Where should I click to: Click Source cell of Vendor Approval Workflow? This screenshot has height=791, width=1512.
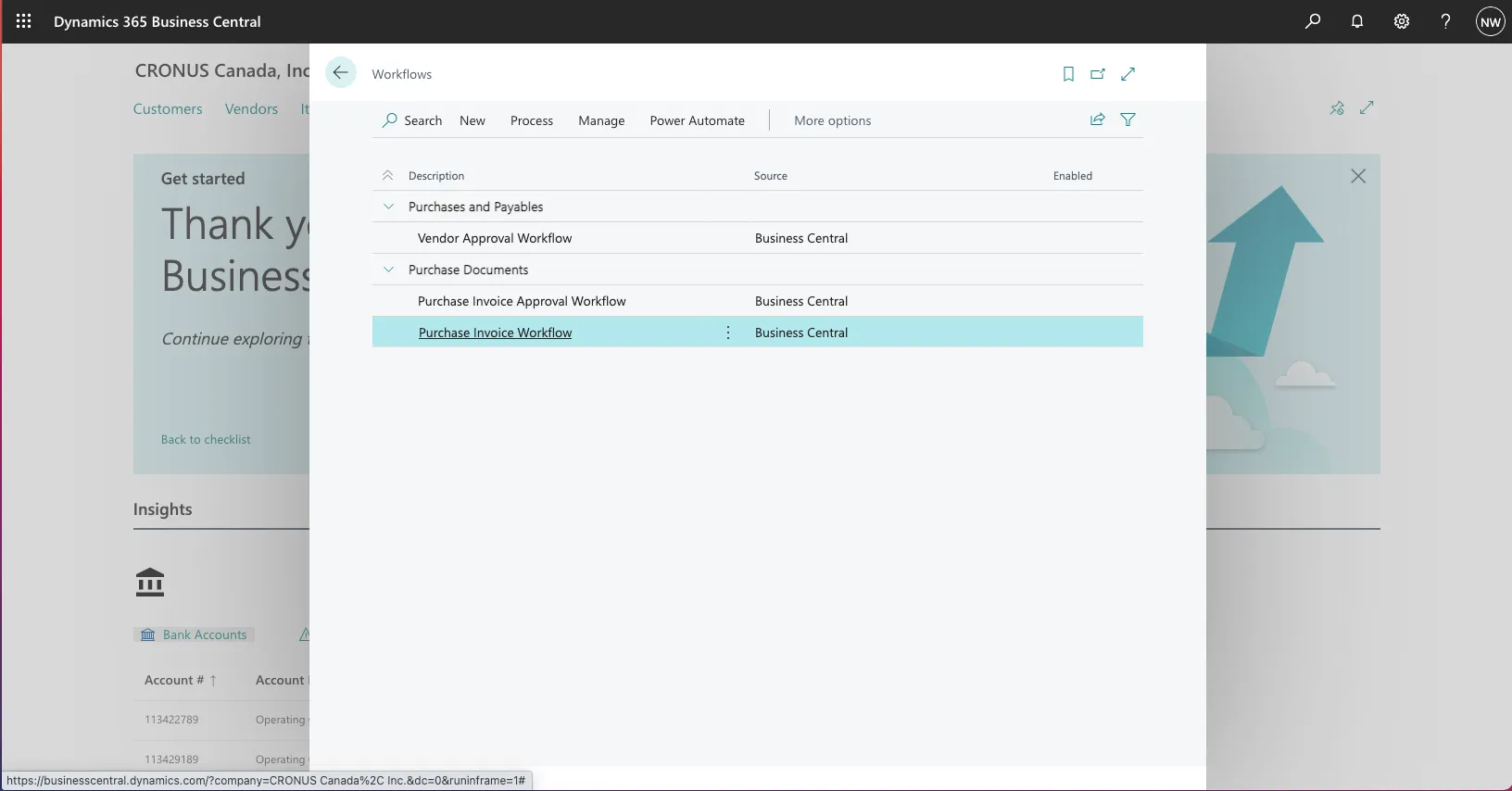pyautogui.click(x=801, y=238)
